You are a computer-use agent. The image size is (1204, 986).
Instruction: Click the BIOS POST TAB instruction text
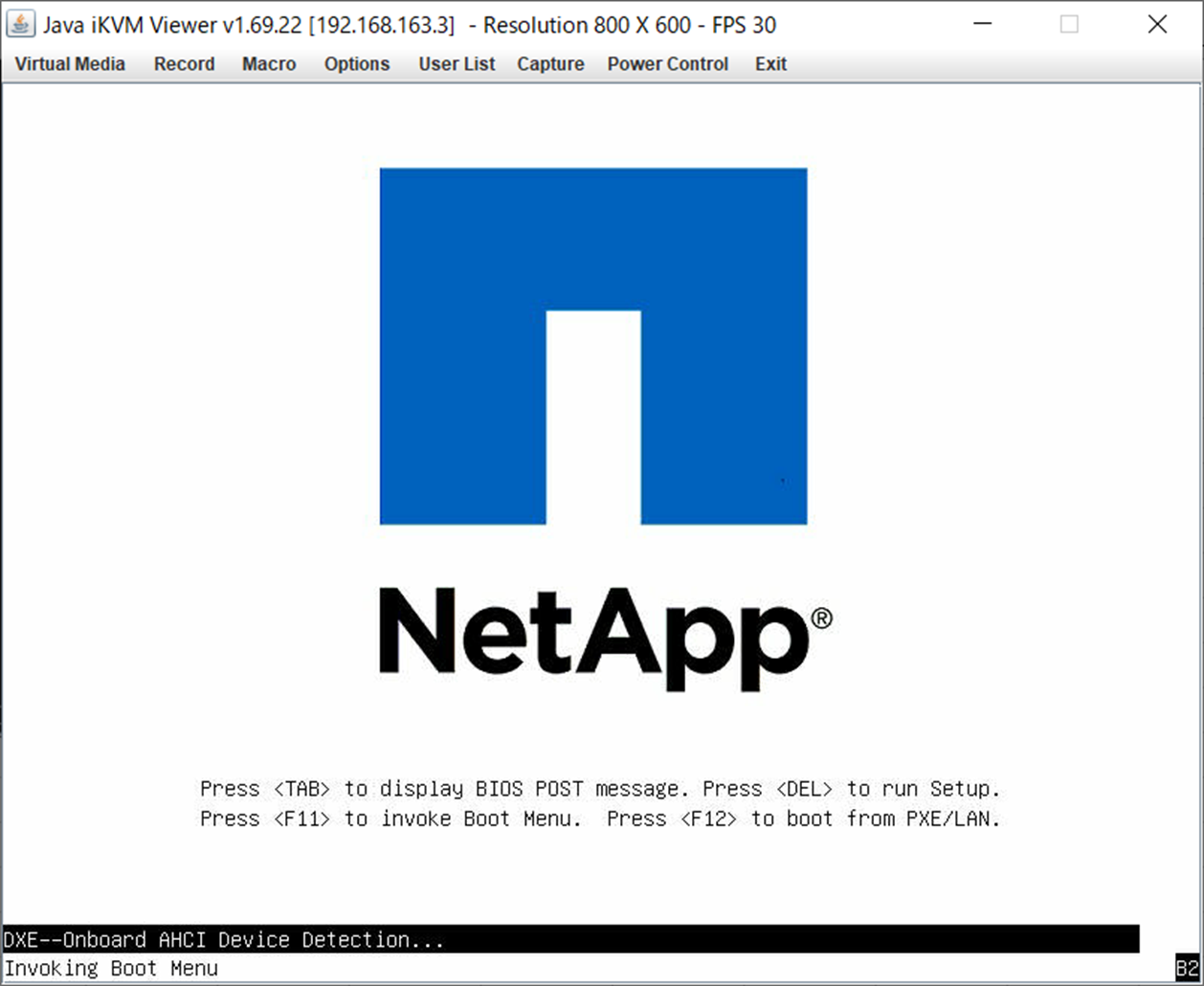600,789
